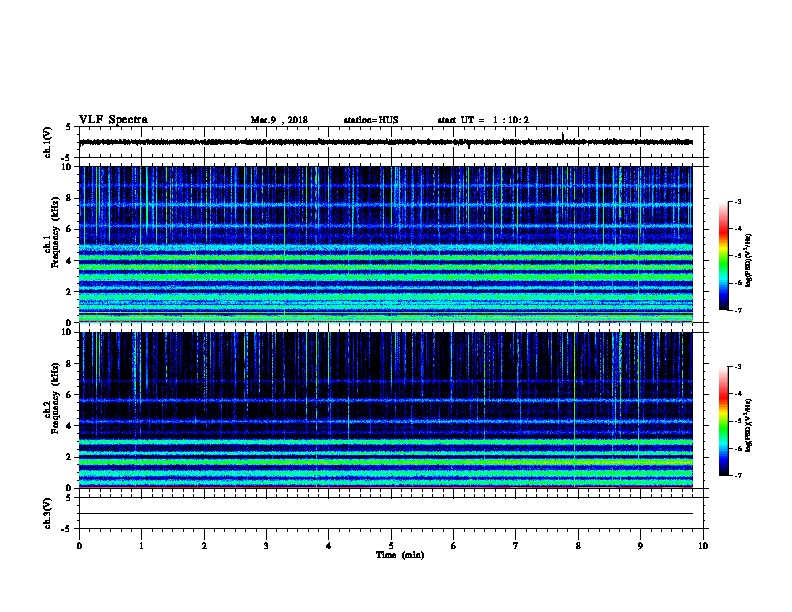Click the ch.2 "Frequency (kHz)" axis title
Viewport: 792px width, 612px height.
pos(55,398)
